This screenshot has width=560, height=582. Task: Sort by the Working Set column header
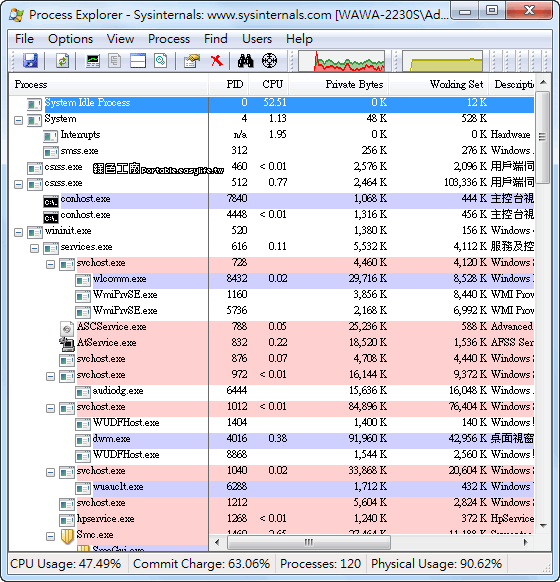pyautogui.click(x=439, y=85)
